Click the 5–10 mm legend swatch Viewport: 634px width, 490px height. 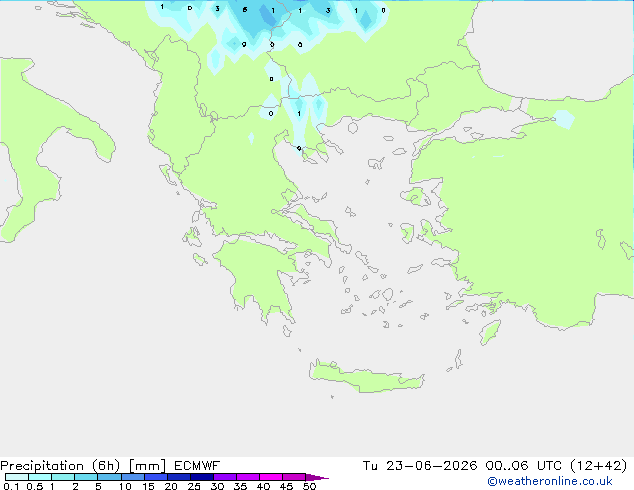pyautogui.click(x=109, y=477)
